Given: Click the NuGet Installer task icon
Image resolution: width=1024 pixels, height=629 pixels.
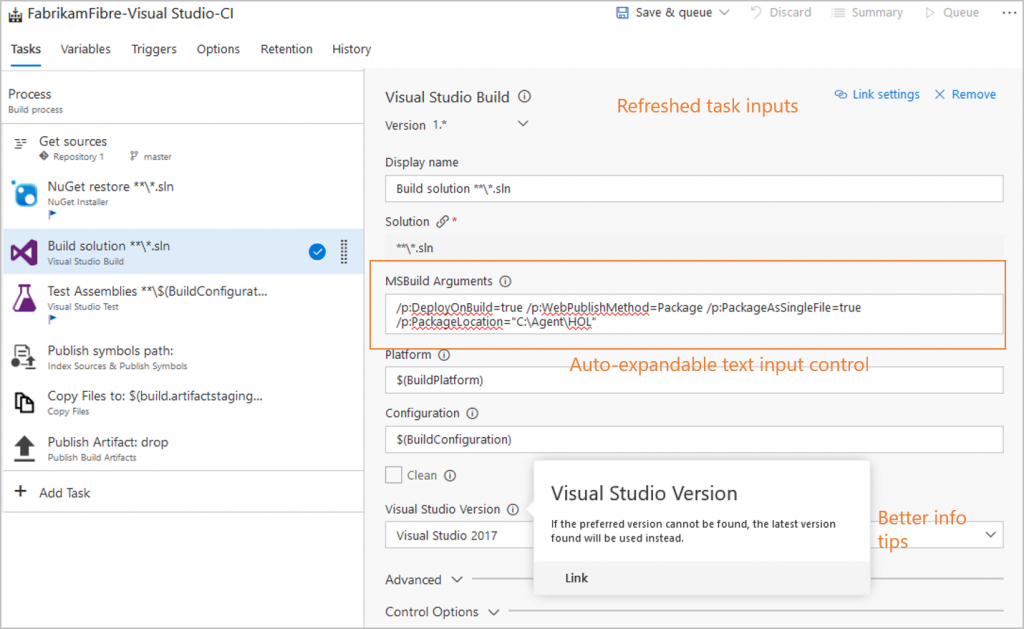Looking at the screenshot, I should coord(24,194).
